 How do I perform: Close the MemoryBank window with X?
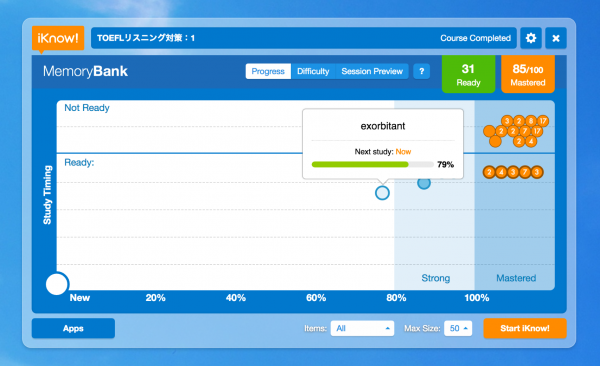click(556, 38)
